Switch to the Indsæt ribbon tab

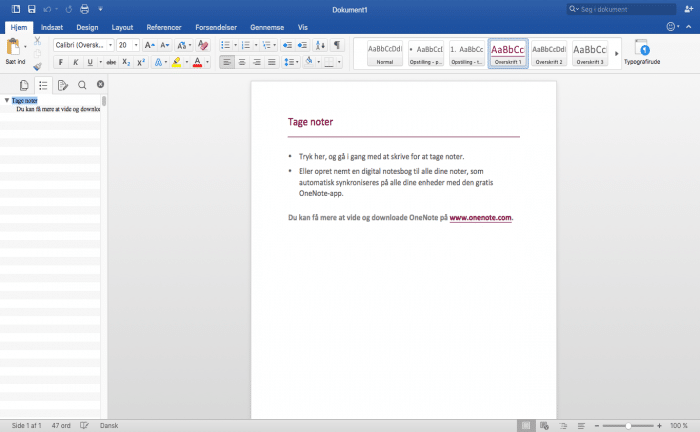click(52, 28)
